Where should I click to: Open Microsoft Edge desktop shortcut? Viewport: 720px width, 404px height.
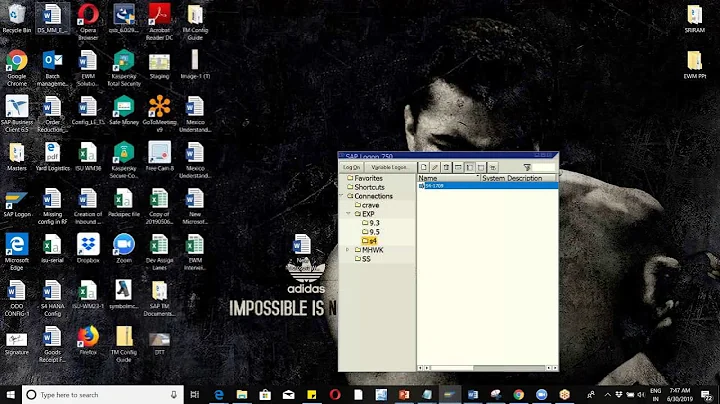17,252
